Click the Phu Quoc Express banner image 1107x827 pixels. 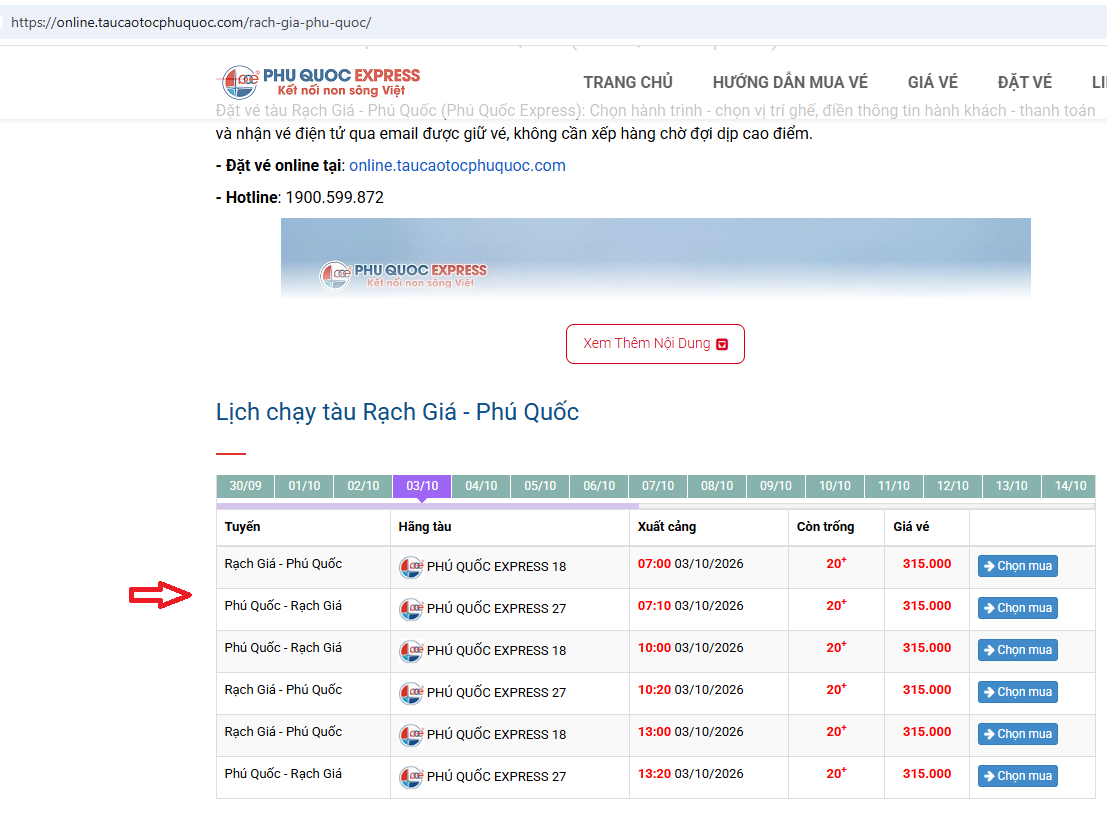pos(656,258)
